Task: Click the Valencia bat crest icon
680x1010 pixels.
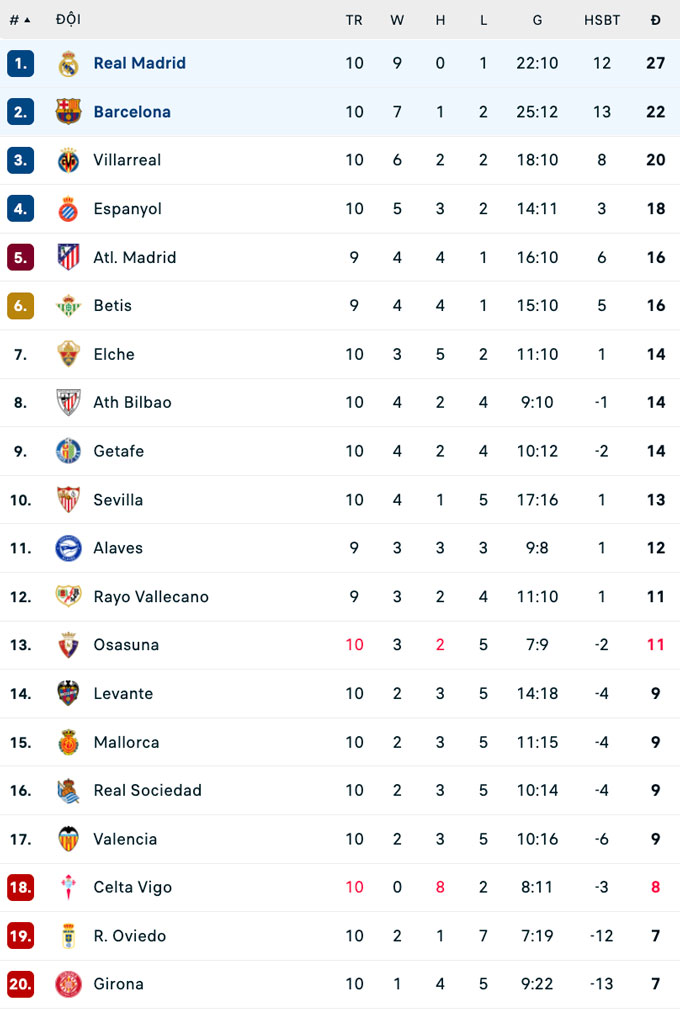Action: (x=68, y=839)
